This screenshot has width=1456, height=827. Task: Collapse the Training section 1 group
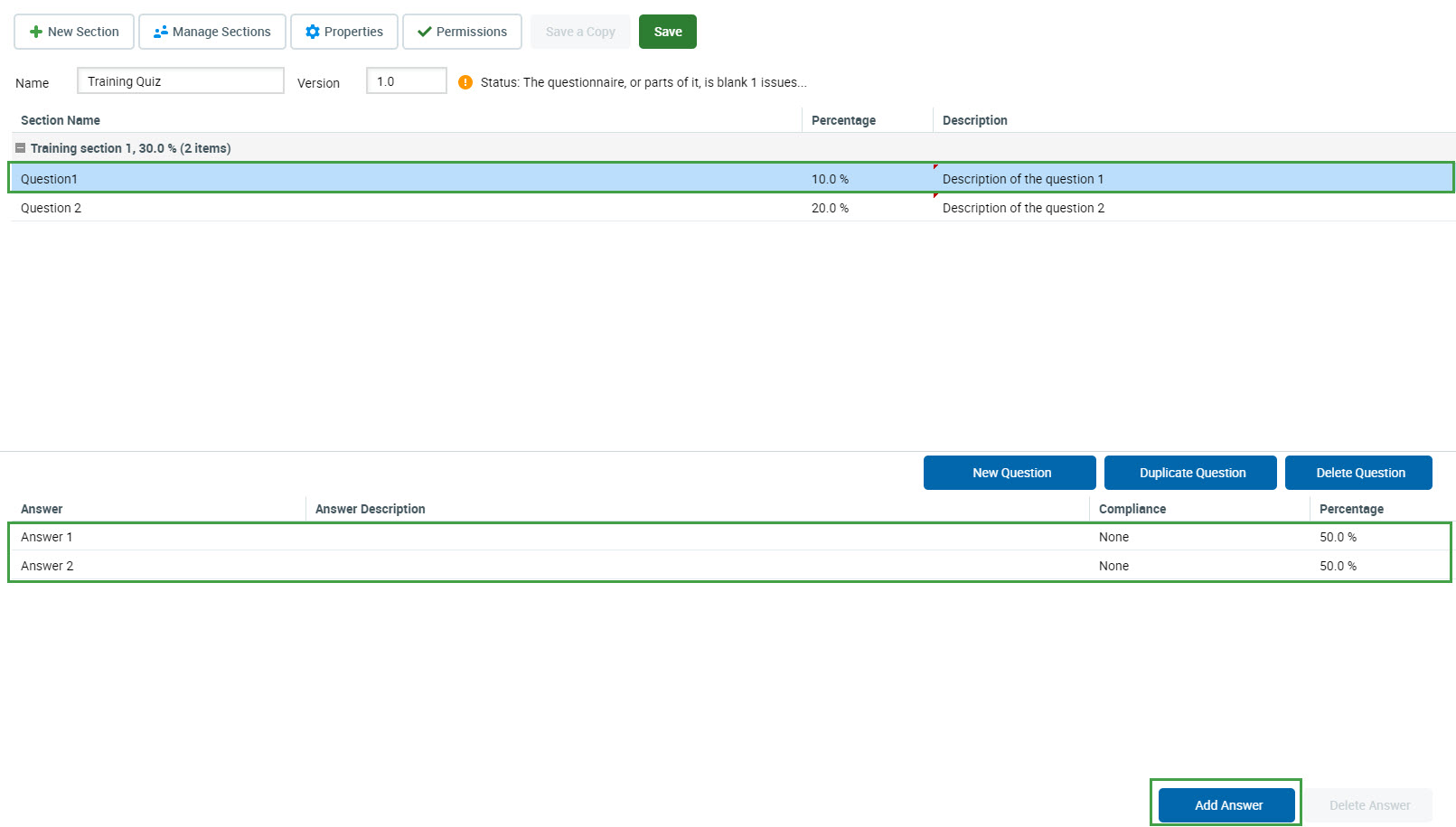(20, 148)
